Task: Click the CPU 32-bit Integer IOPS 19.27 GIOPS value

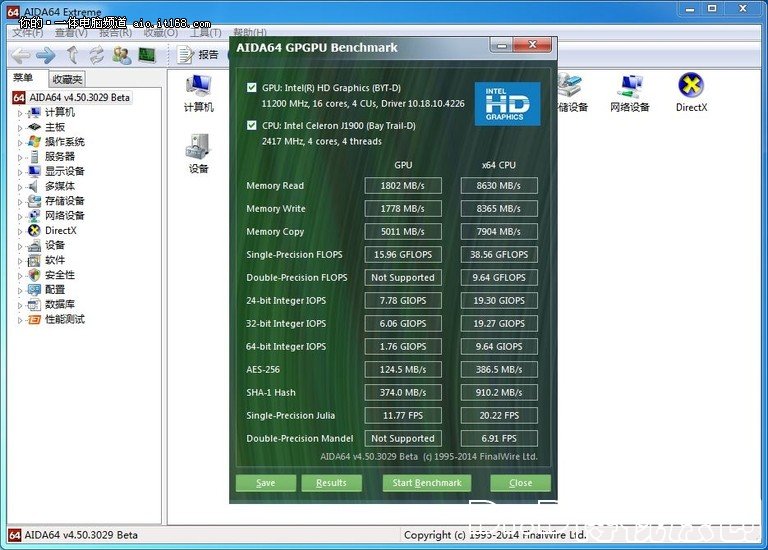Action: [x=499, y=324]
